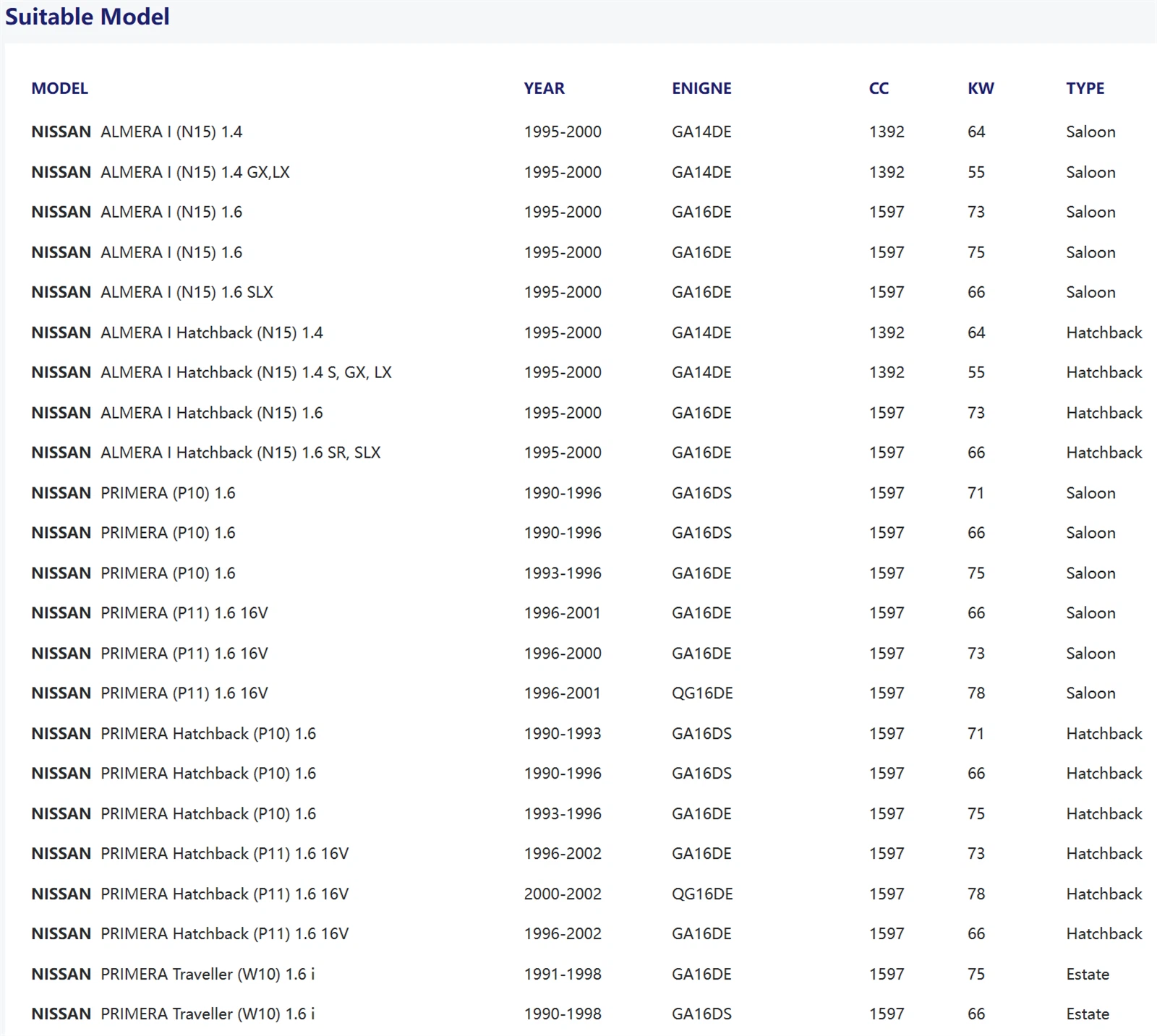Click Estate type in the 1990-1998 row
The width and height of the screenshot is (1157, 1036).
click(1088, 1014)
